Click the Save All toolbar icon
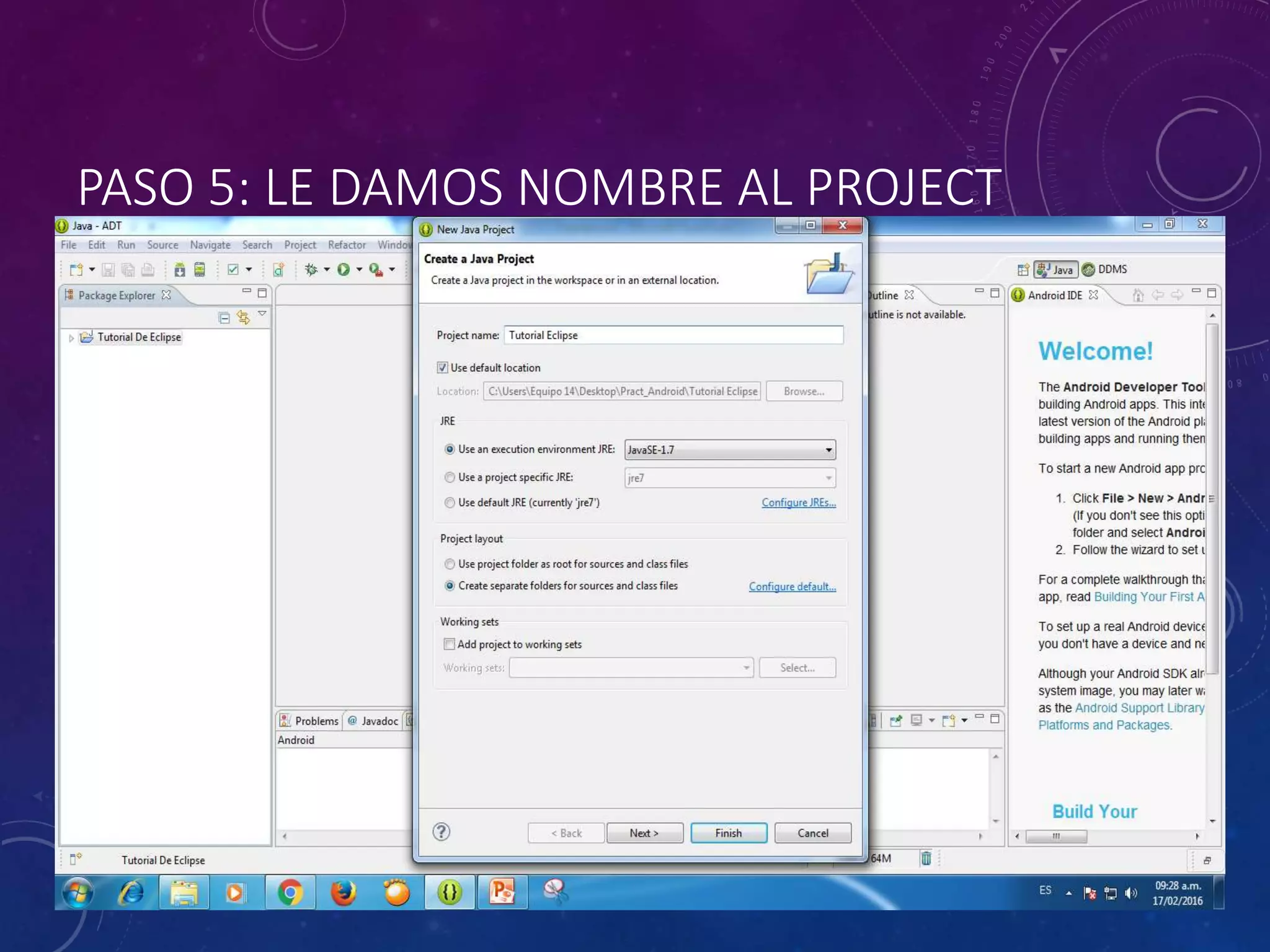Image resolution: width=1270 pixels, height=952 pixels. 128,270
